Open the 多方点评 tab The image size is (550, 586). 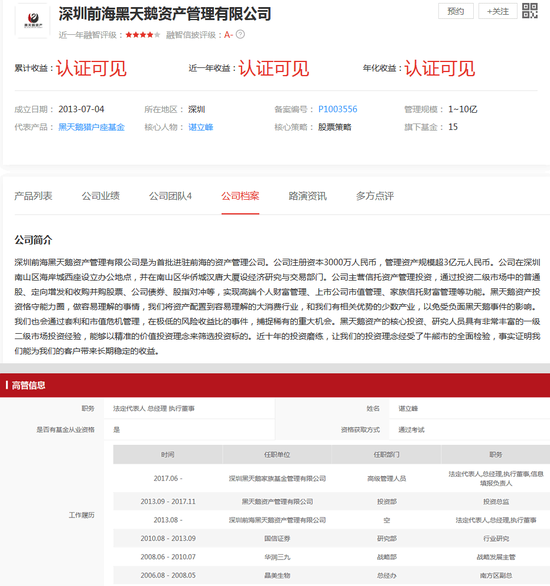pyautogui.click(x=375, y=196)
